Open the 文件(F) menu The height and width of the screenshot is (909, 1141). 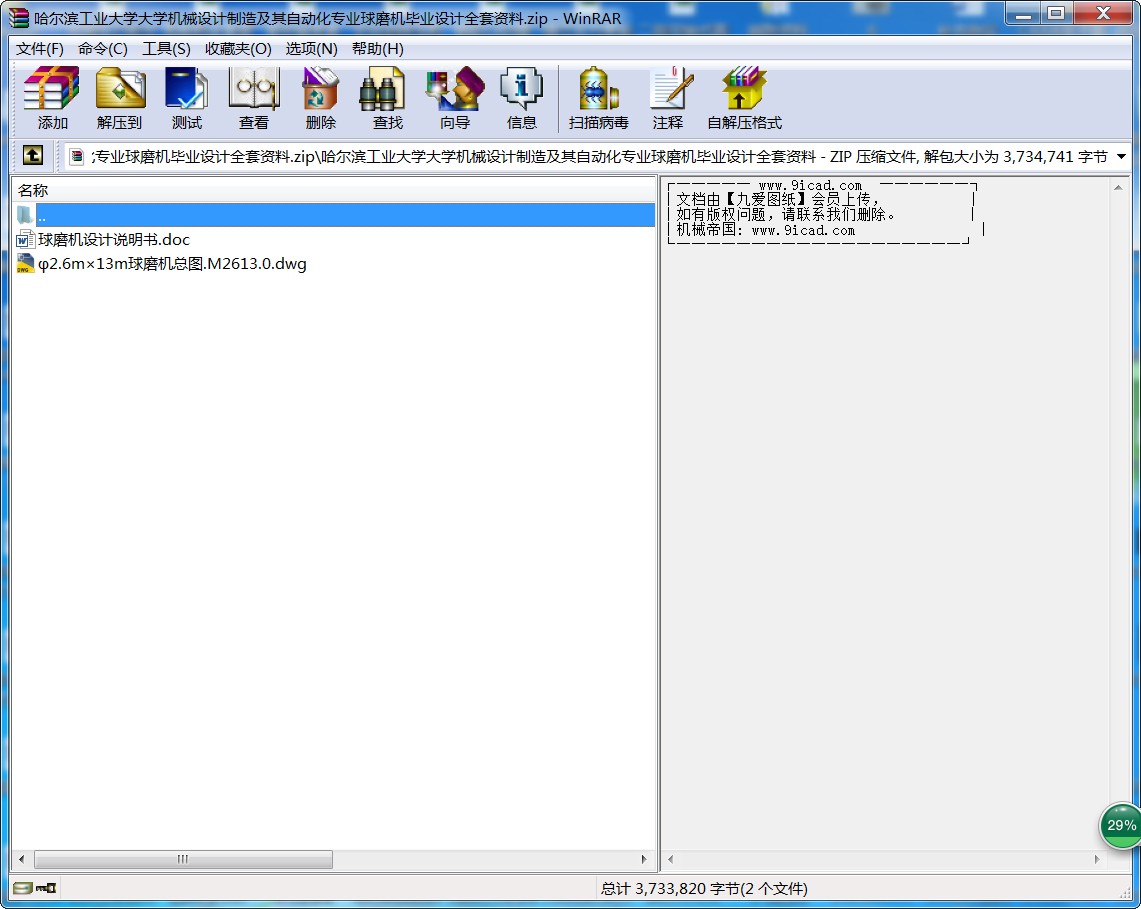pyautogui.click(x=40, y=49)
